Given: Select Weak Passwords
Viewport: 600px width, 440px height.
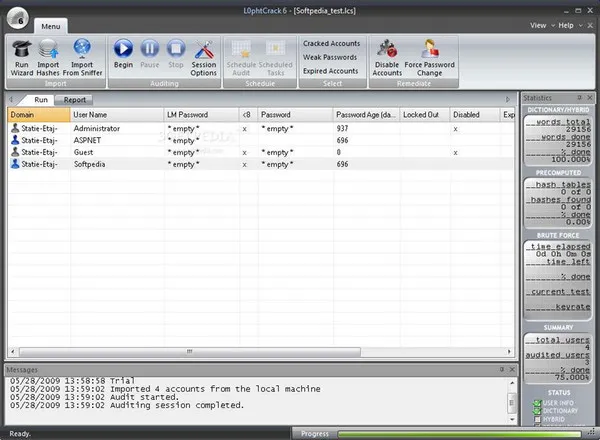Looking at the screenshot, I should [330, 57].
